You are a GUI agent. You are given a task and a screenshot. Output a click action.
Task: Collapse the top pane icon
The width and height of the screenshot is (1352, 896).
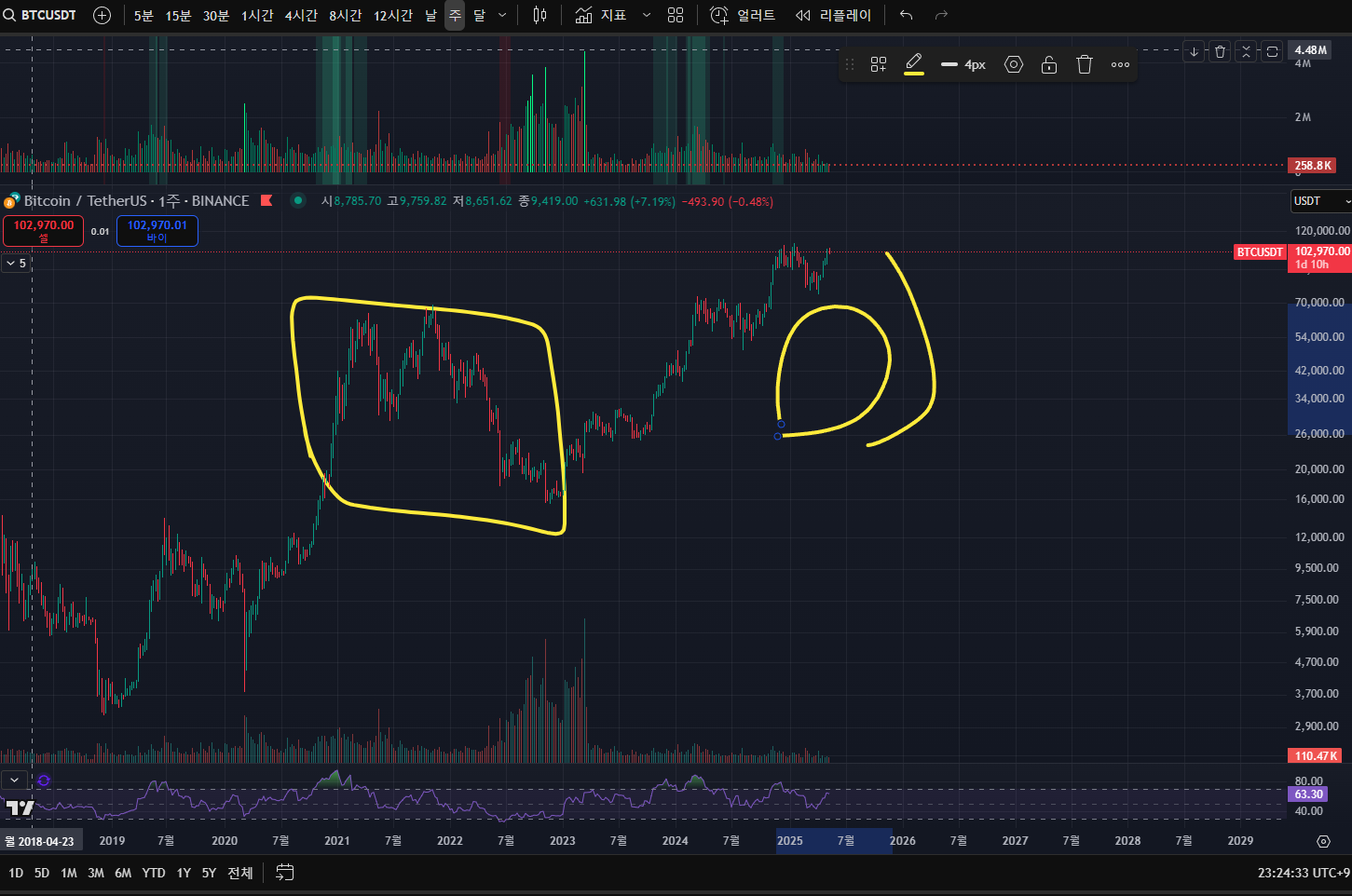1246,51
